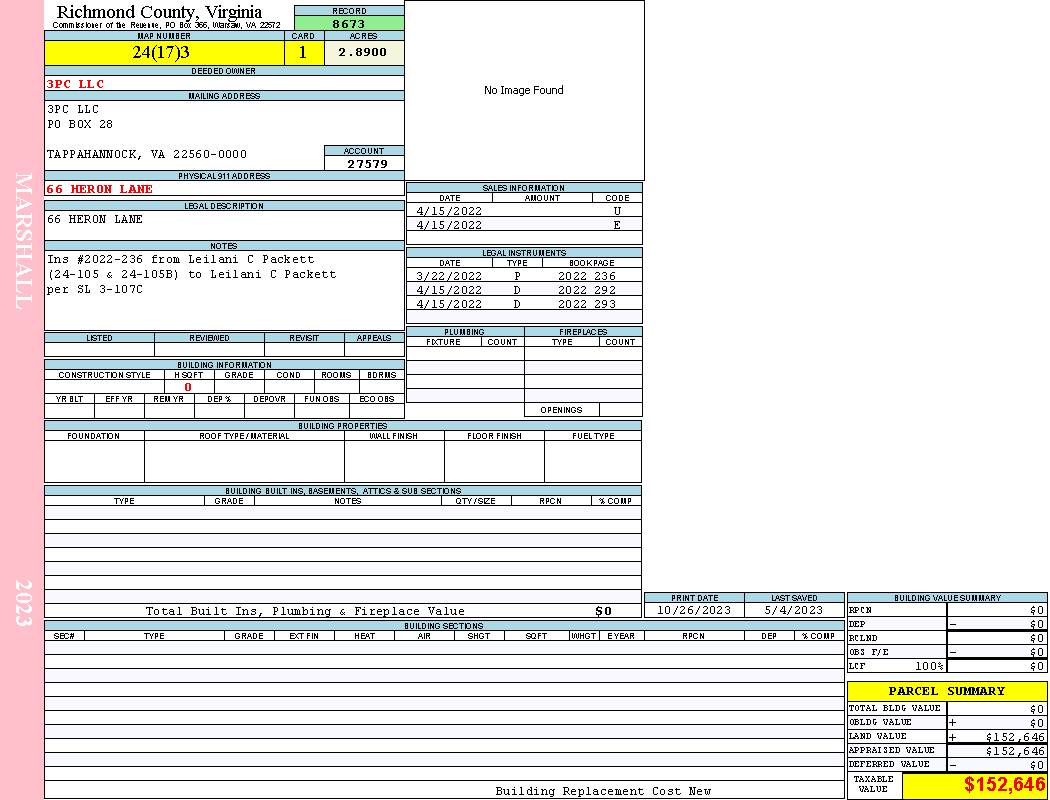Click the No Image Found placeholder
Viewport: 1050px width, 800px height.
coord(524,90)
